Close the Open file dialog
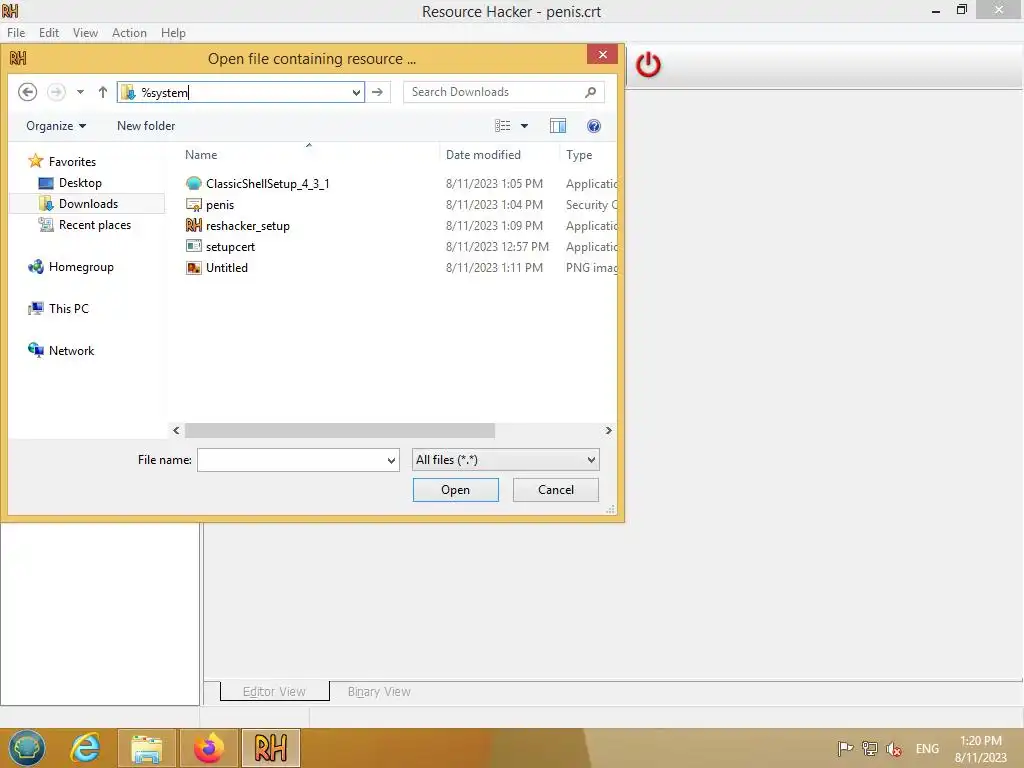The image size is (1024, 768). tap(602, 54)
